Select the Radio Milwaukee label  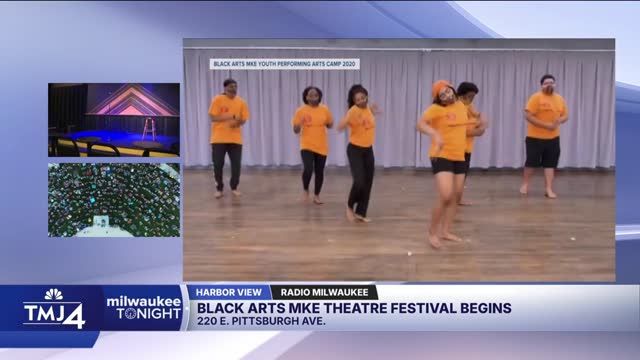pos(324,292)
